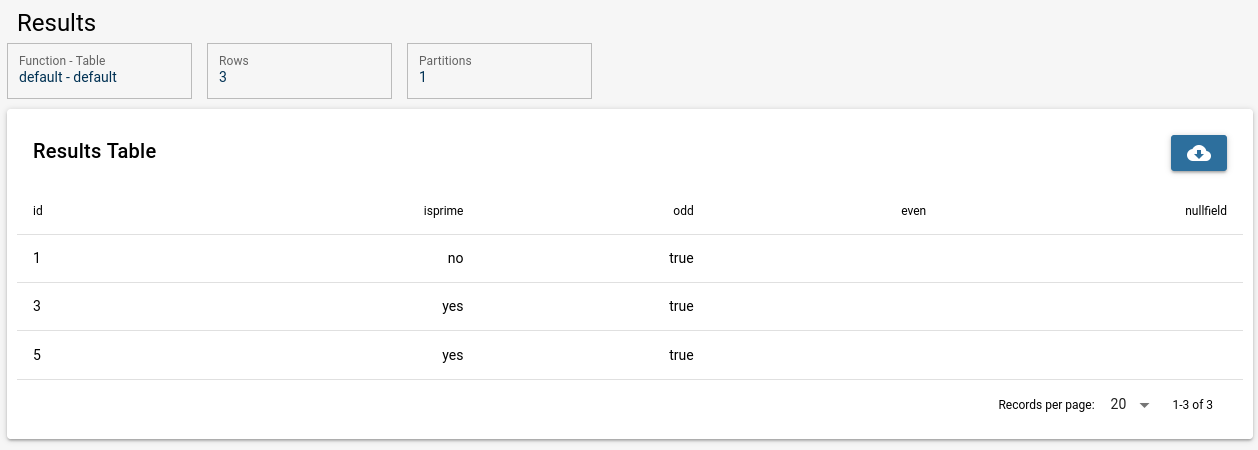1258x450 pixels.
Task: Select the table row with id 1
Action: 629,258
